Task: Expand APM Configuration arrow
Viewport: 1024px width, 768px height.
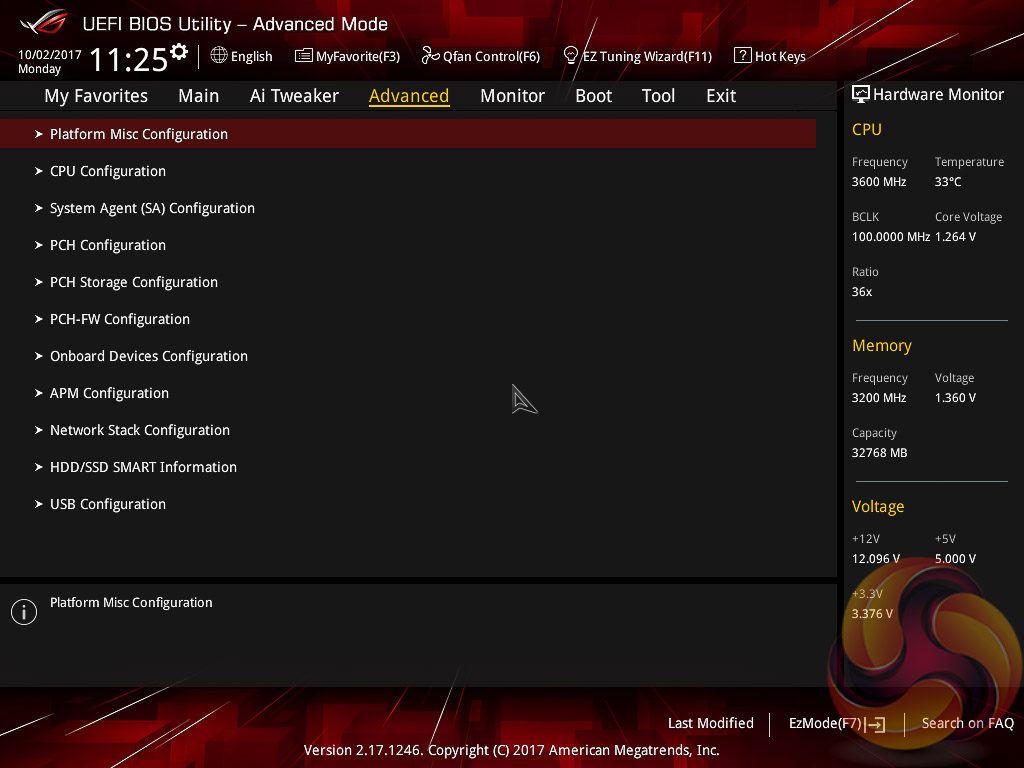Action: (x=39, y=393)
